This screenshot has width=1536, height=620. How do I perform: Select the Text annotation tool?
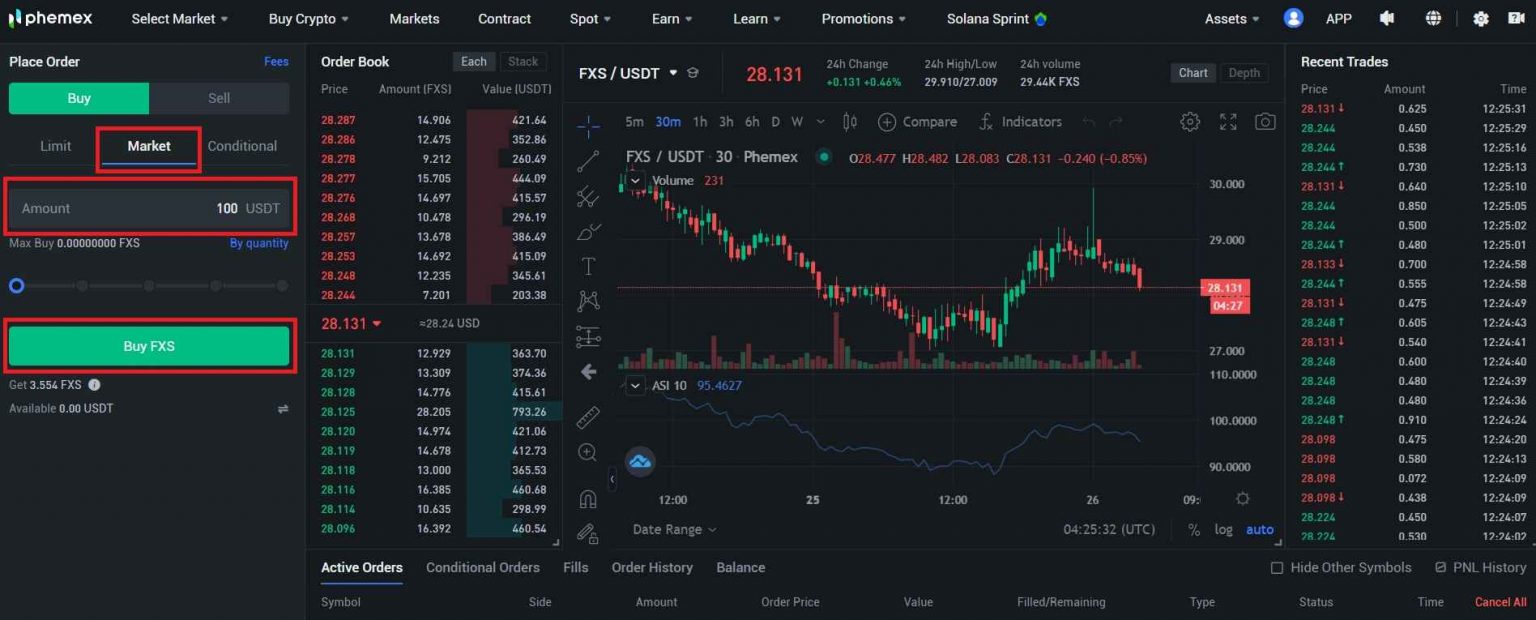588,266
